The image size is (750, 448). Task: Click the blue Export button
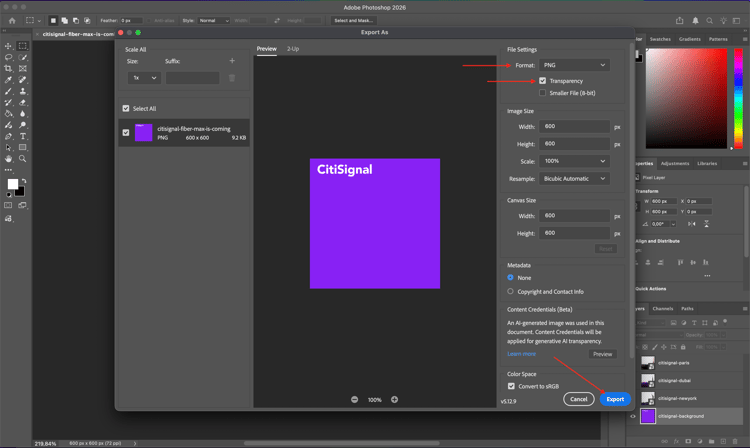(615, 399)
